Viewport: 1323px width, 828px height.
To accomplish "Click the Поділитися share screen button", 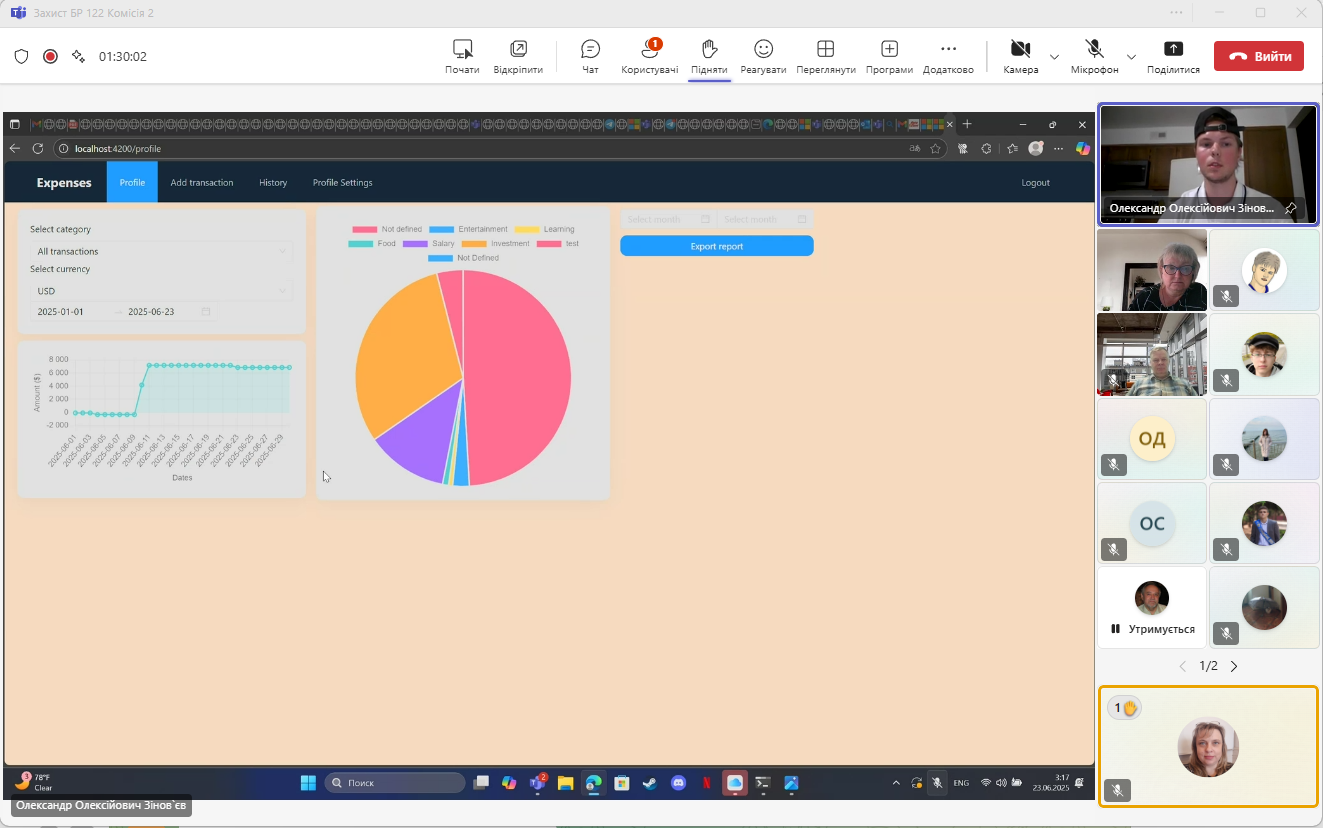I will tap(1173, 57).
